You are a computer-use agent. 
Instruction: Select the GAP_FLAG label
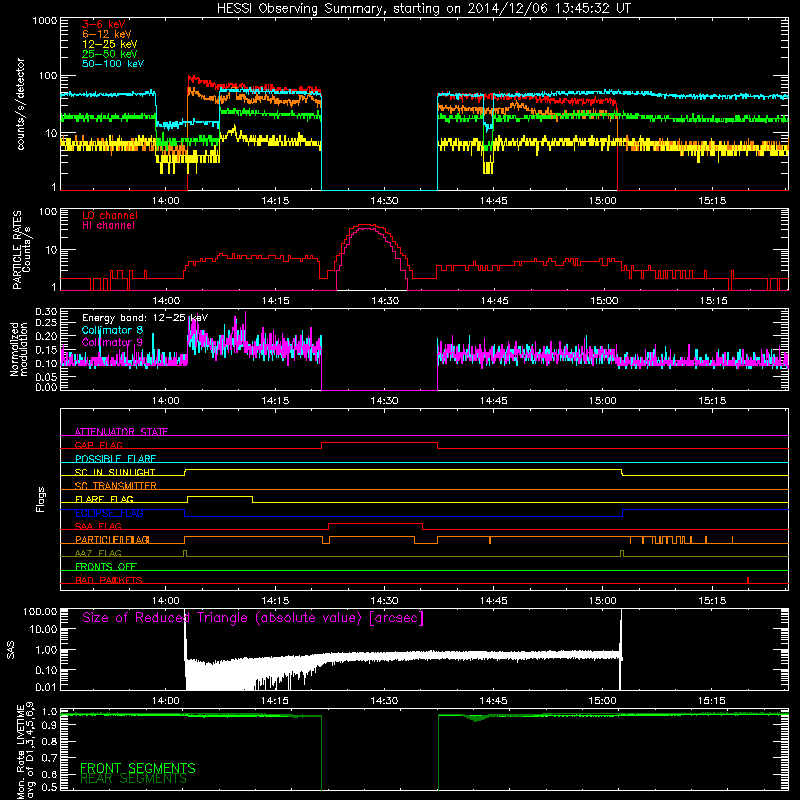pyautogui.click(x=98, y=445)
